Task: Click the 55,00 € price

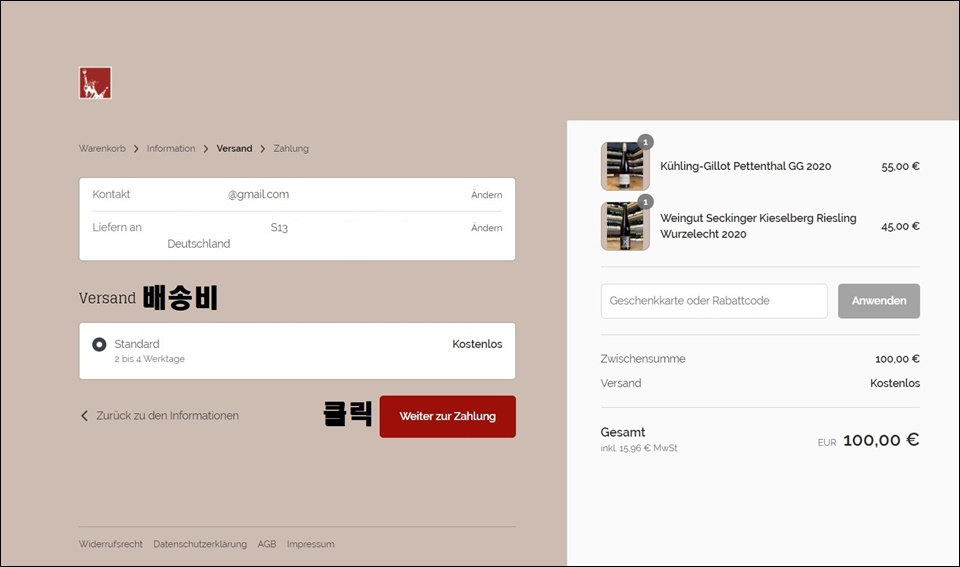Action: coord(900,166)
